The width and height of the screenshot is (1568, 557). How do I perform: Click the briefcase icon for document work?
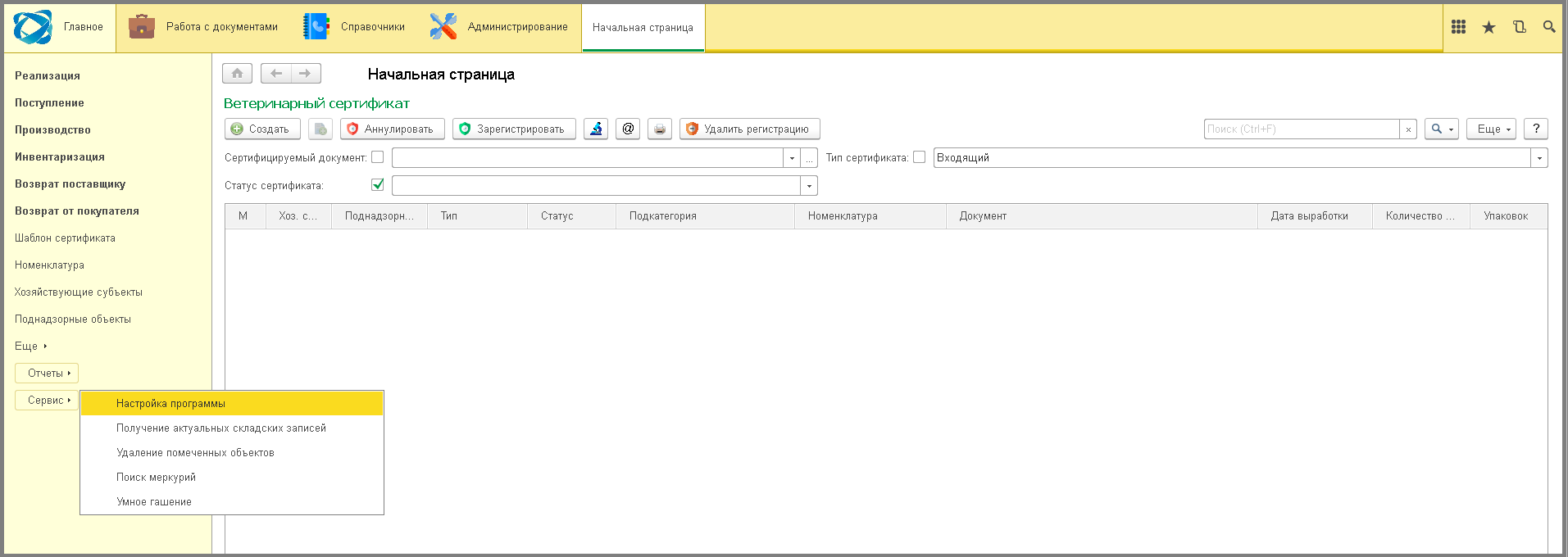coord(141,26)
